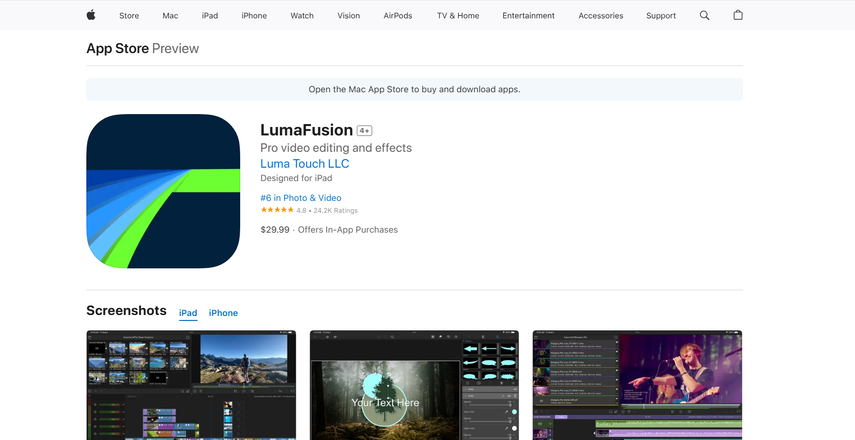Click the App Store Preview heading link
The width and height of the screenshot is (855, 440).
click(142, 49)
